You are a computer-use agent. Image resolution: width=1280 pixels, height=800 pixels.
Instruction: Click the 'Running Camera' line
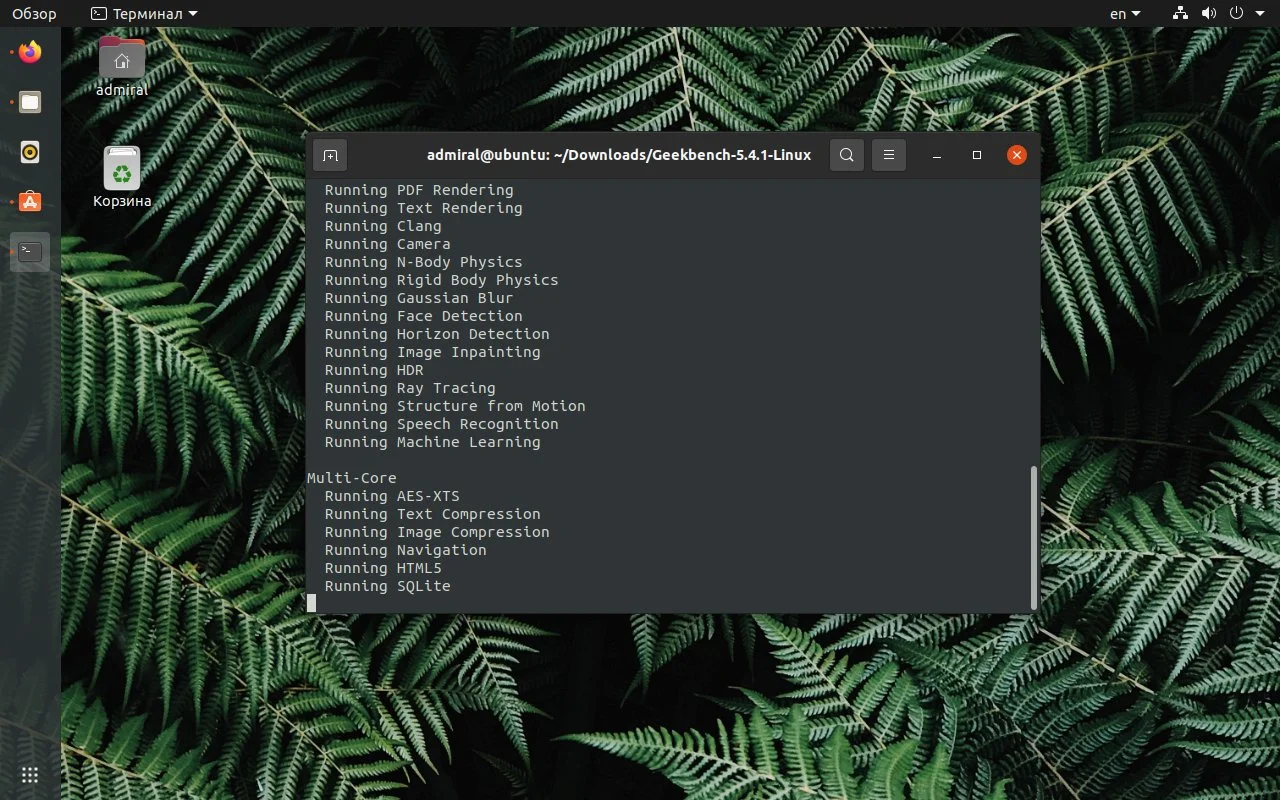tap(388, 244)
